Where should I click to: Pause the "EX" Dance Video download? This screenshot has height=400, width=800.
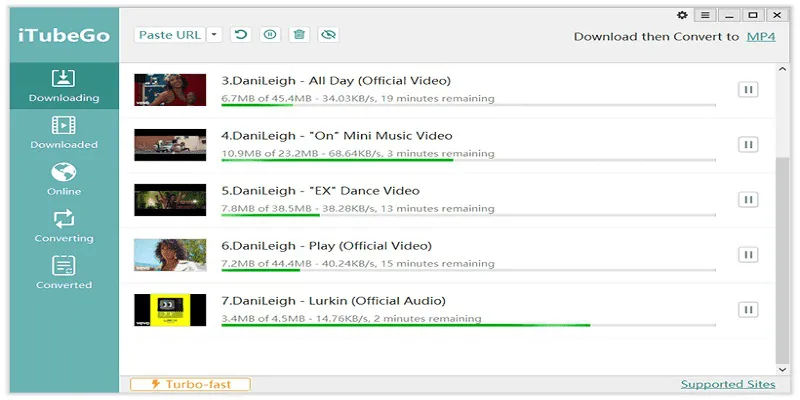pos(748,199)
